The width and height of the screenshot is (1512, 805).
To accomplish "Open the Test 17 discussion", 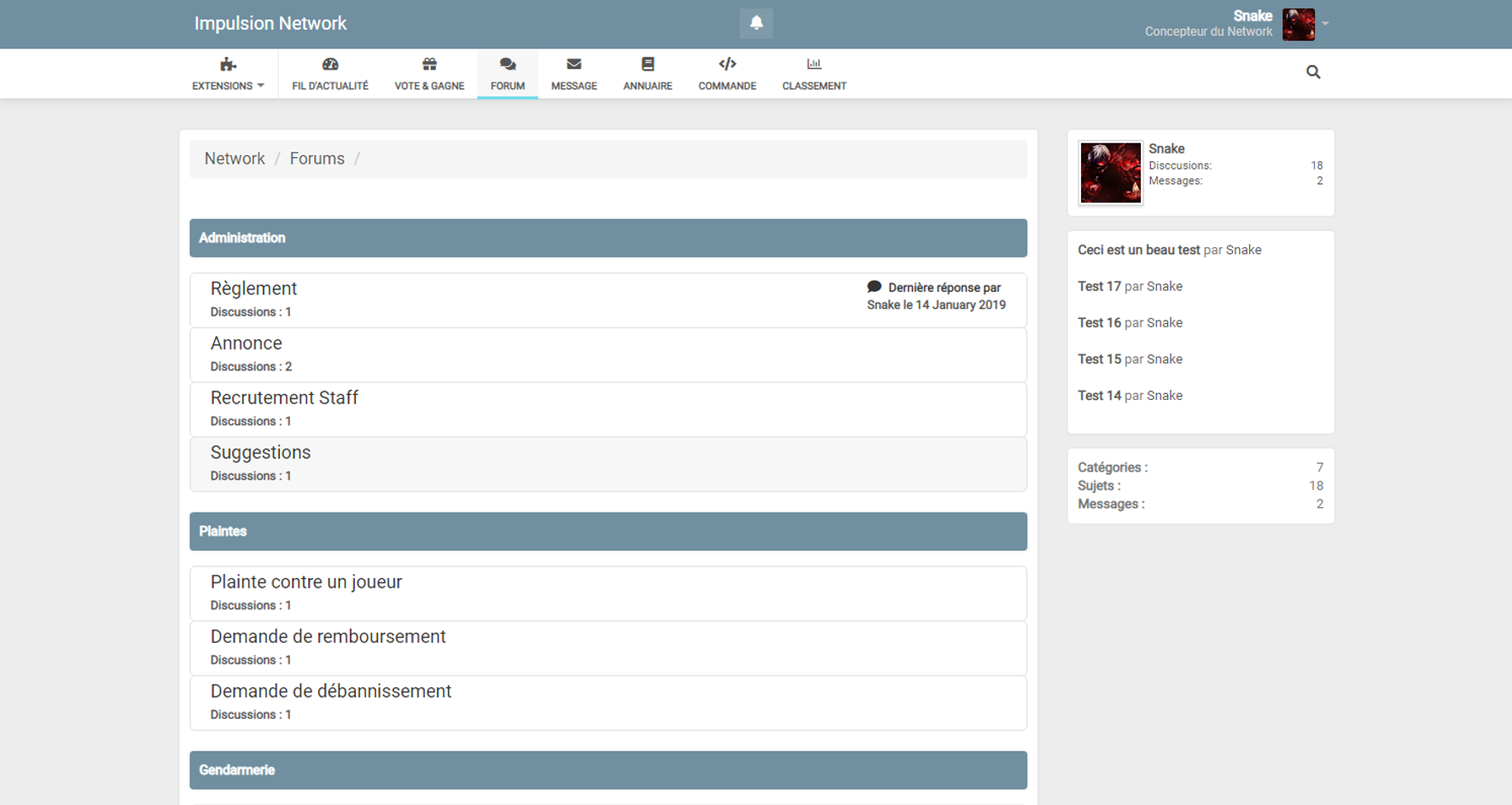I will point(1099,287).
